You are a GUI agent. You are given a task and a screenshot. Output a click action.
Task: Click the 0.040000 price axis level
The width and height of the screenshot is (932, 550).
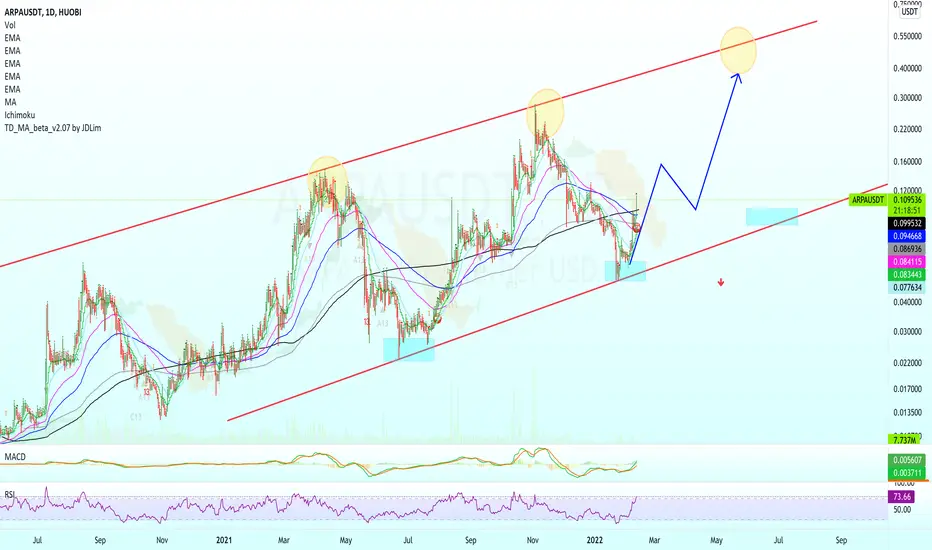click(x=908, y=302)
